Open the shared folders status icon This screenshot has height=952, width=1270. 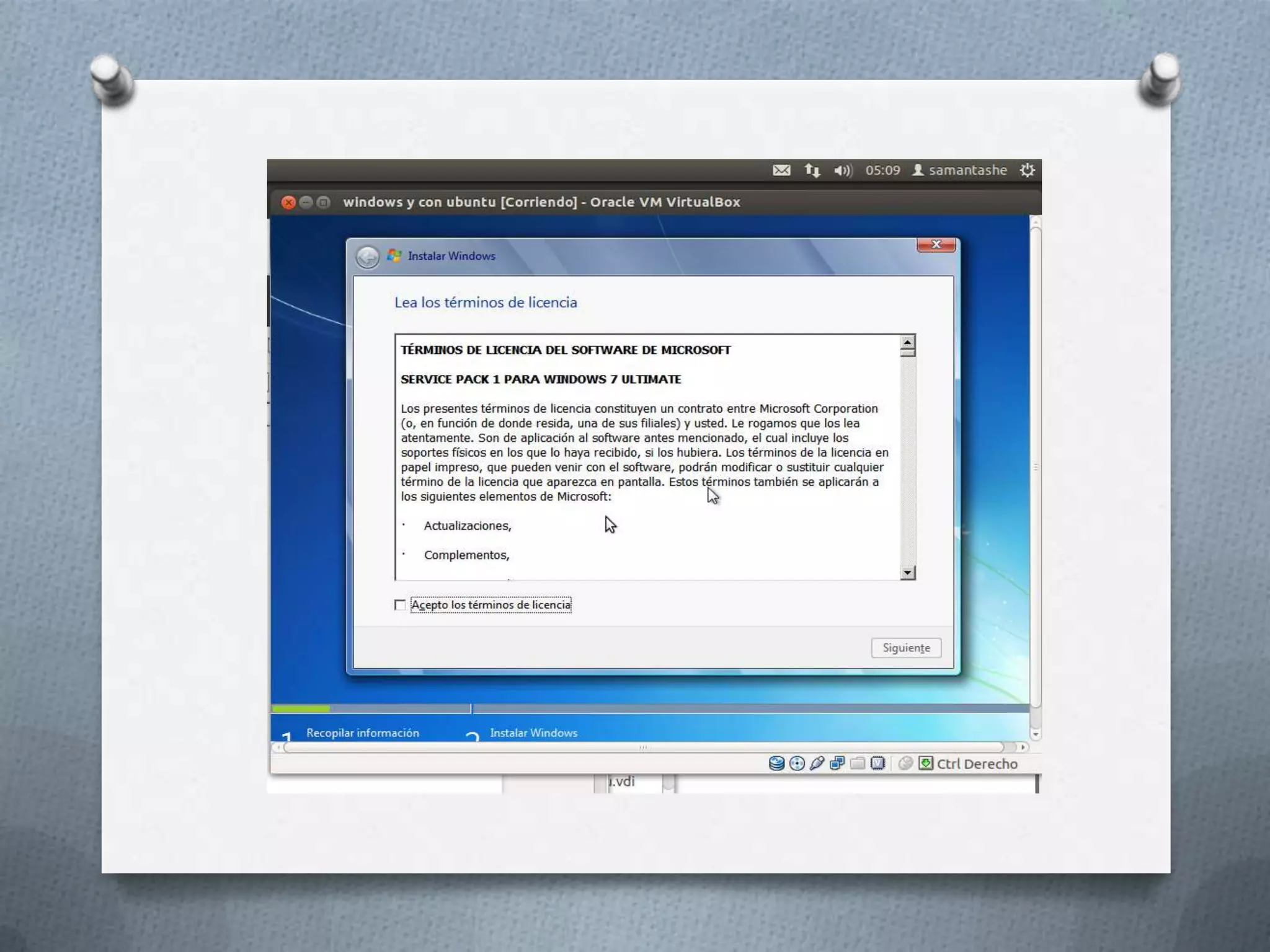(858, 764)
